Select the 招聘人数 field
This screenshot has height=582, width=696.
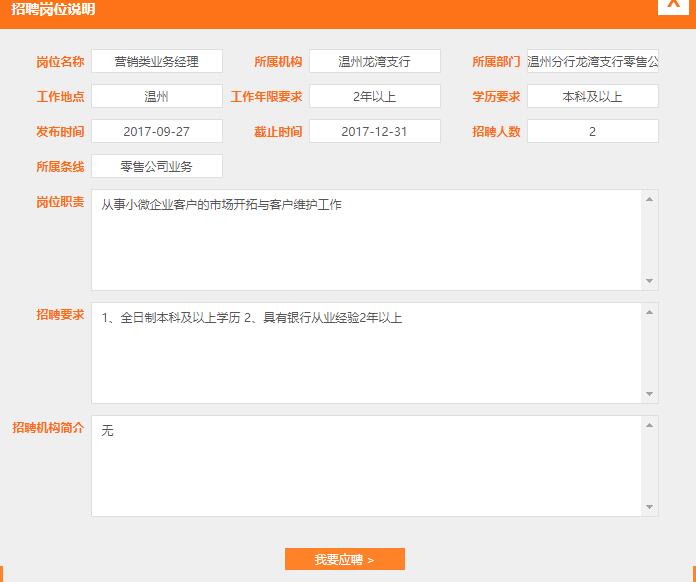592,132
